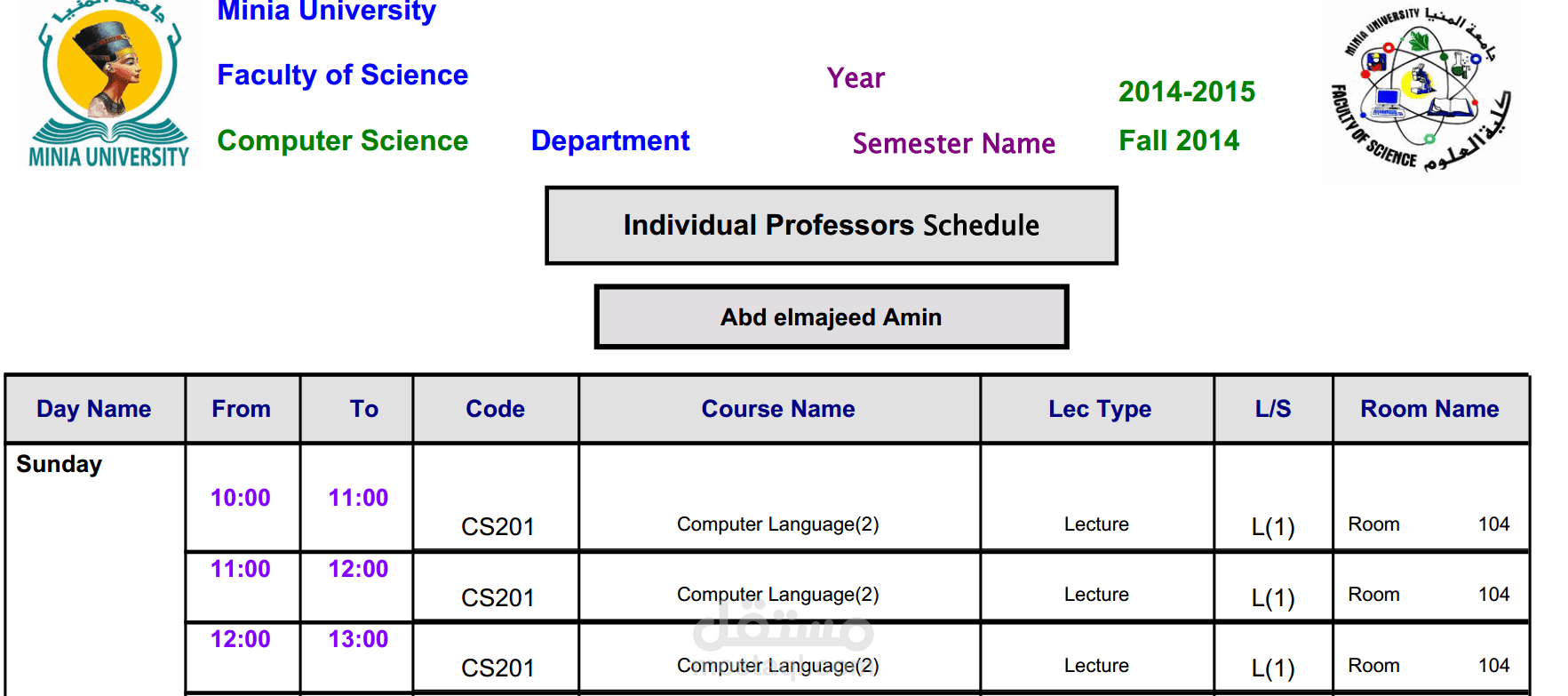Image resolution: width=1568 pixels, height=696 pixels.
Task: Click the Individual Professors Schedule title box
Action: tap(831, 226)
